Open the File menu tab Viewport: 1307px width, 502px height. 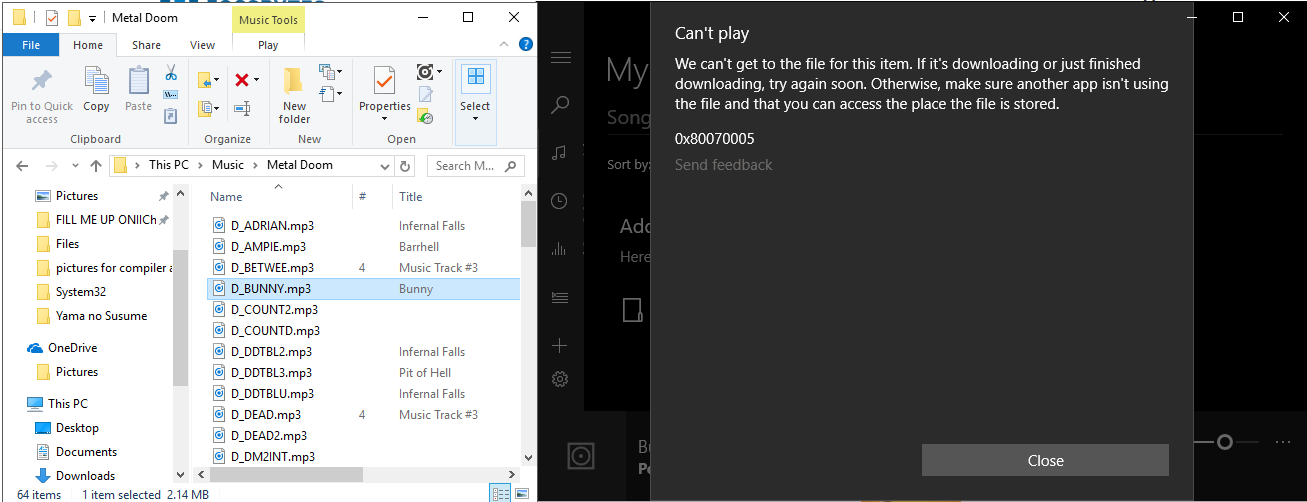31,45
